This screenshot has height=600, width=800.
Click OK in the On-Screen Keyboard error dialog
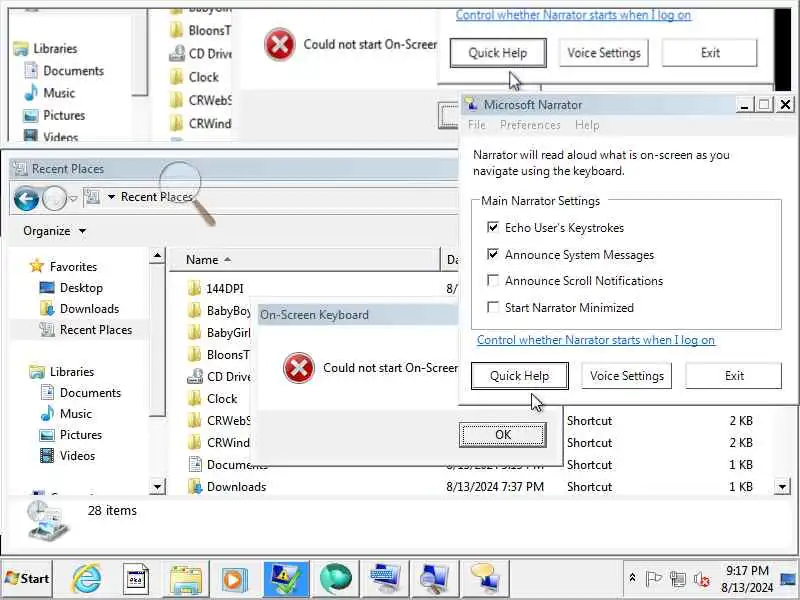coord(503,435)
